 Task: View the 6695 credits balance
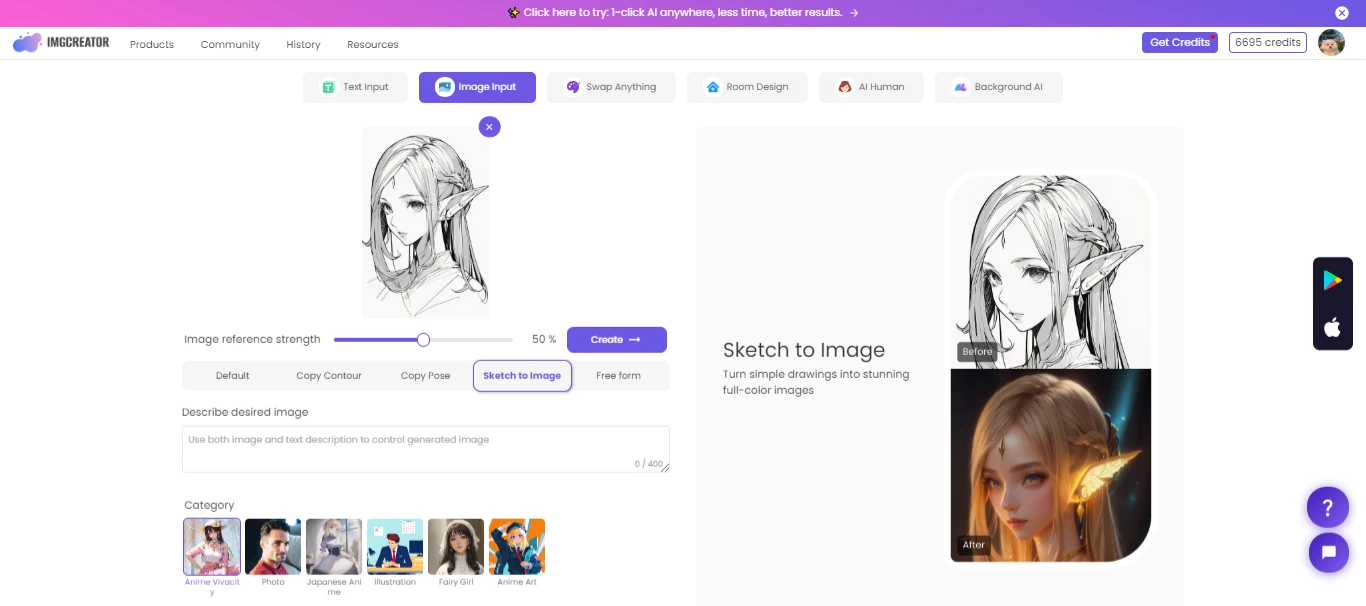[x=1268, y=42]
